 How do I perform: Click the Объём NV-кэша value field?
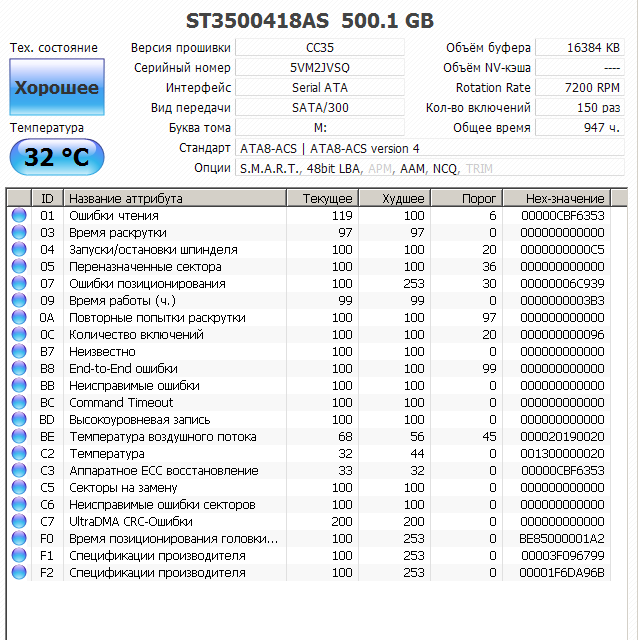580,68
